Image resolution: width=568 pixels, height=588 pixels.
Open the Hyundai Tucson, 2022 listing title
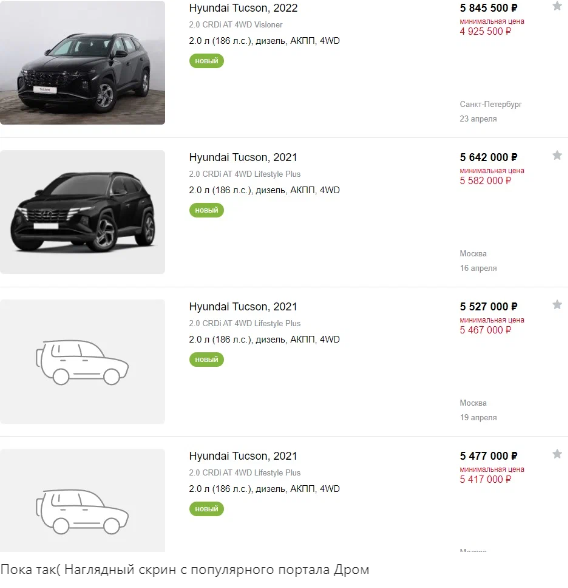click(x=243, y=8)
